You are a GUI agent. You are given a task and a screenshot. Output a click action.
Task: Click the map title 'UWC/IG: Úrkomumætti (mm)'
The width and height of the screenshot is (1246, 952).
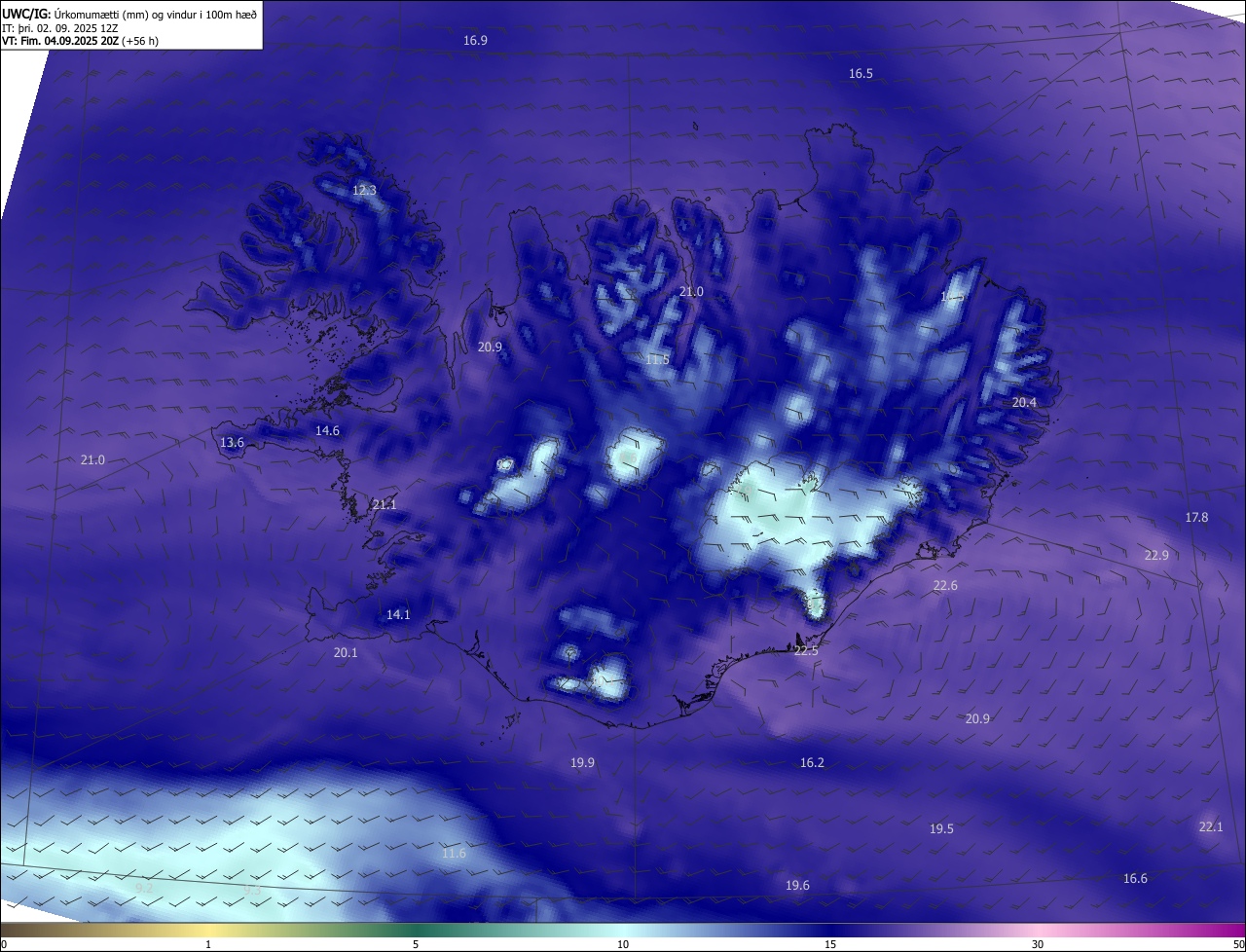76,14
